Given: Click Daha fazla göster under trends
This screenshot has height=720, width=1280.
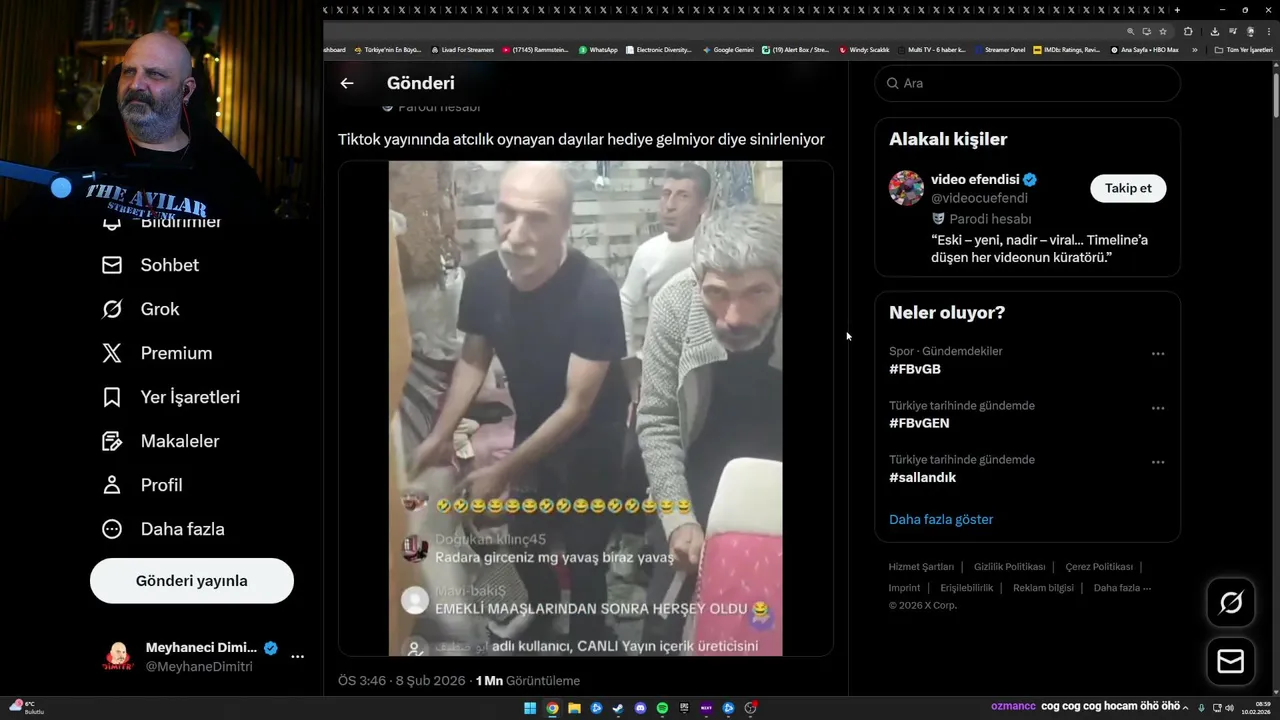Looking at the screenshot, I should pyautogui.click(x=941, y=519).
